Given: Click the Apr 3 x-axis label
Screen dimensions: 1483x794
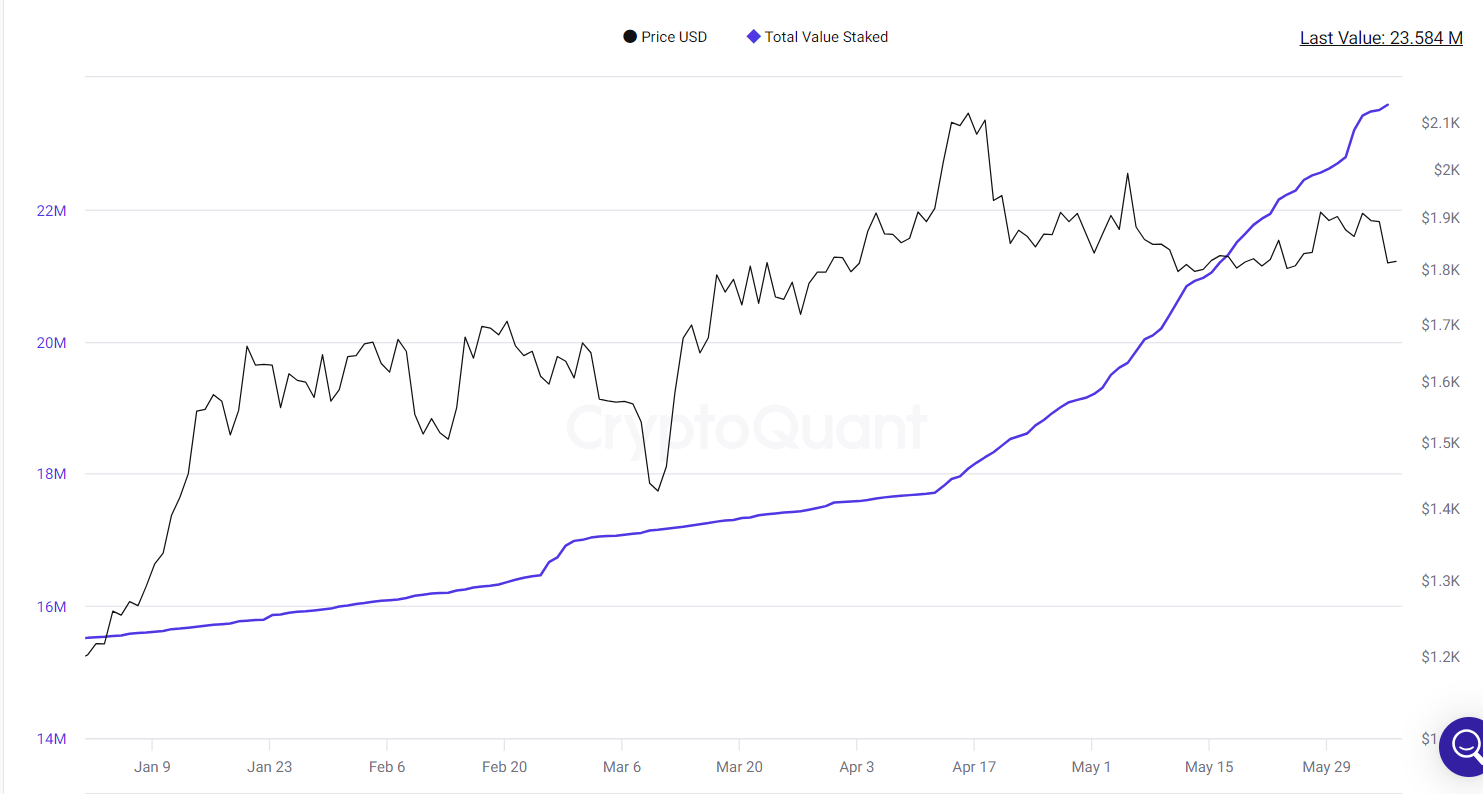Looking at the screenshot, I should (856, 767).
